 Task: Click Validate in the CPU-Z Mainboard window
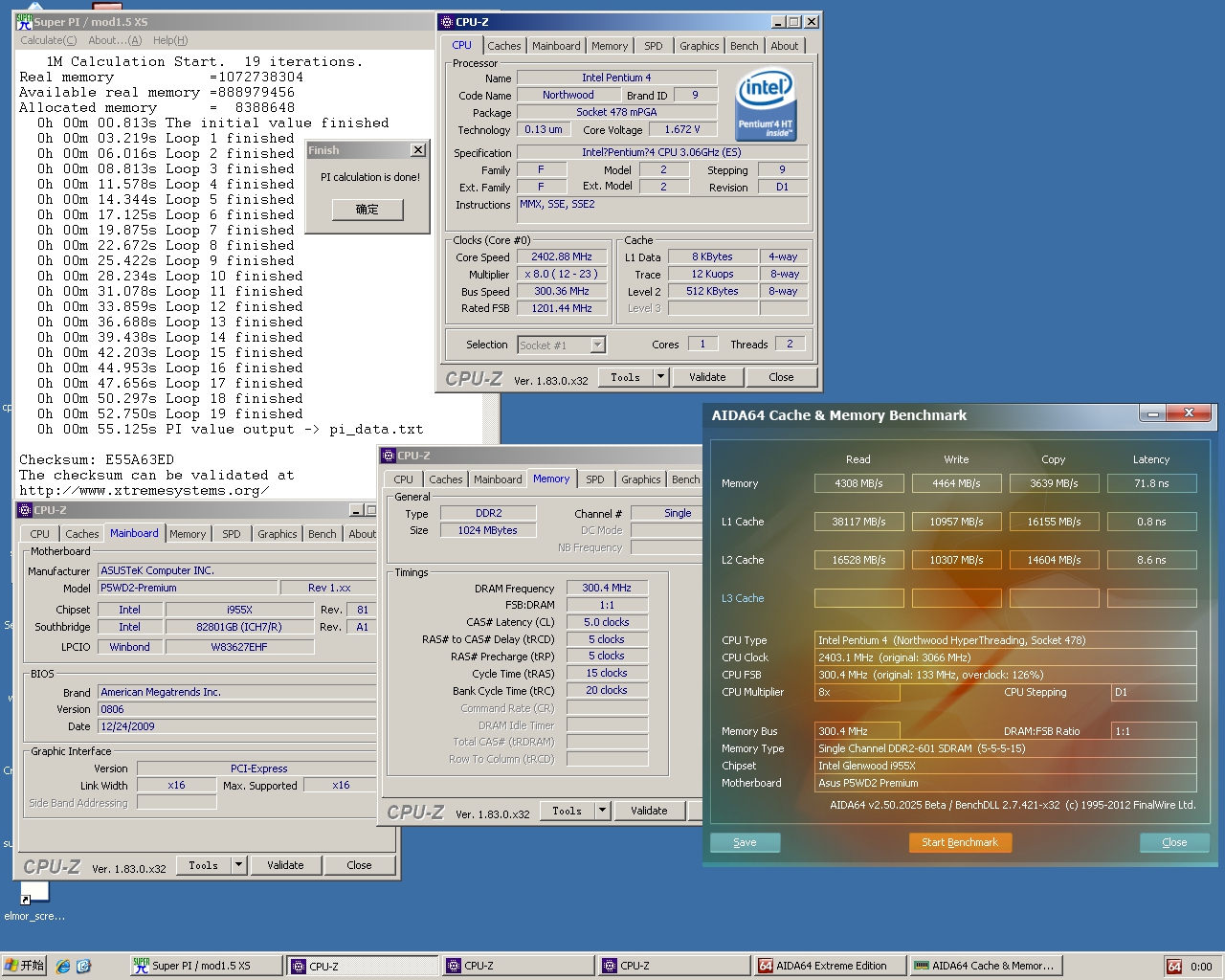point(285,865)
